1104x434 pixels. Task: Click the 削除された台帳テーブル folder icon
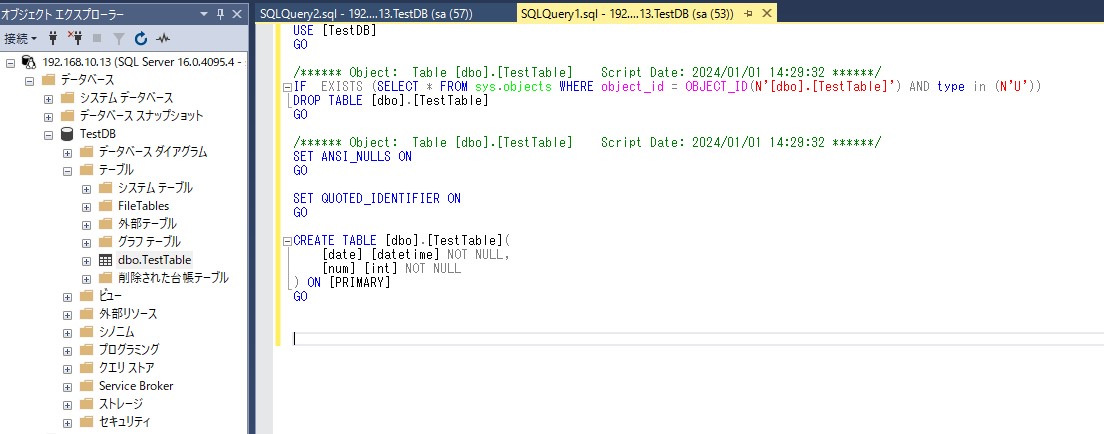click(106, 278)
